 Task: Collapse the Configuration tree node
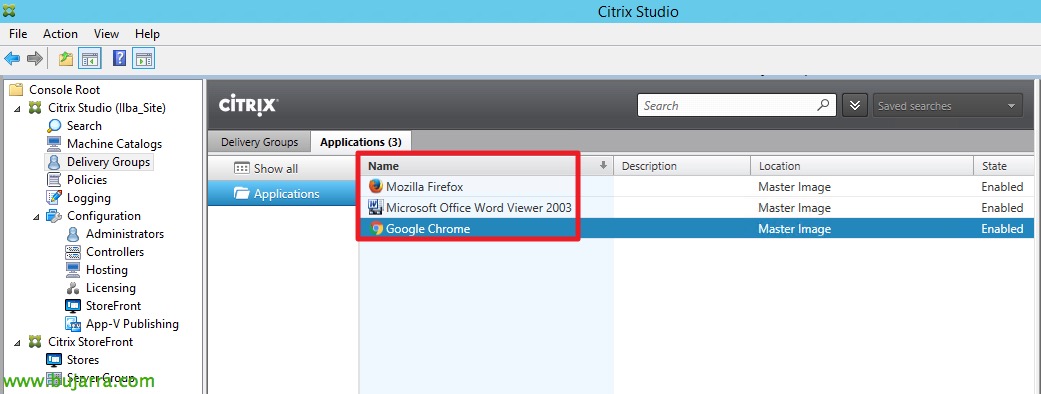[x=36, y=216]
